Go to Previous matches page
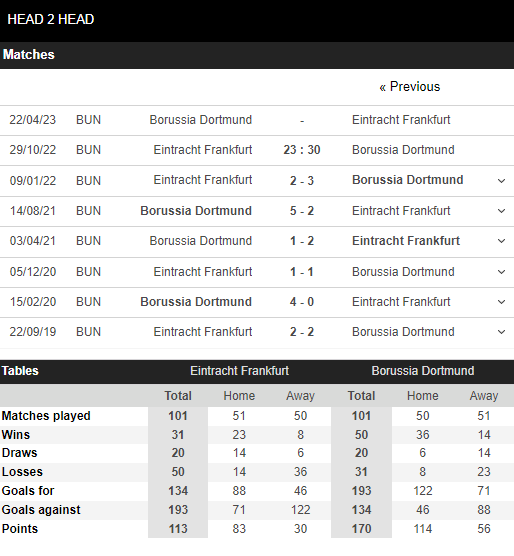Viewport: 514px width, 556px height. click(409, 87)
